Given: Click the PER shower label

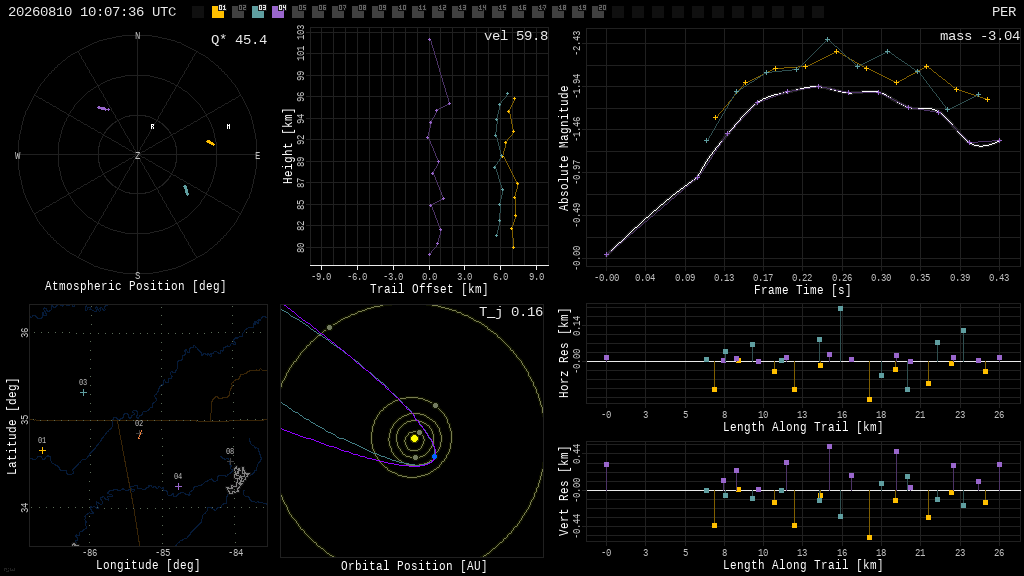Looking at the screenshot, I should click(x=1004, y=12).
